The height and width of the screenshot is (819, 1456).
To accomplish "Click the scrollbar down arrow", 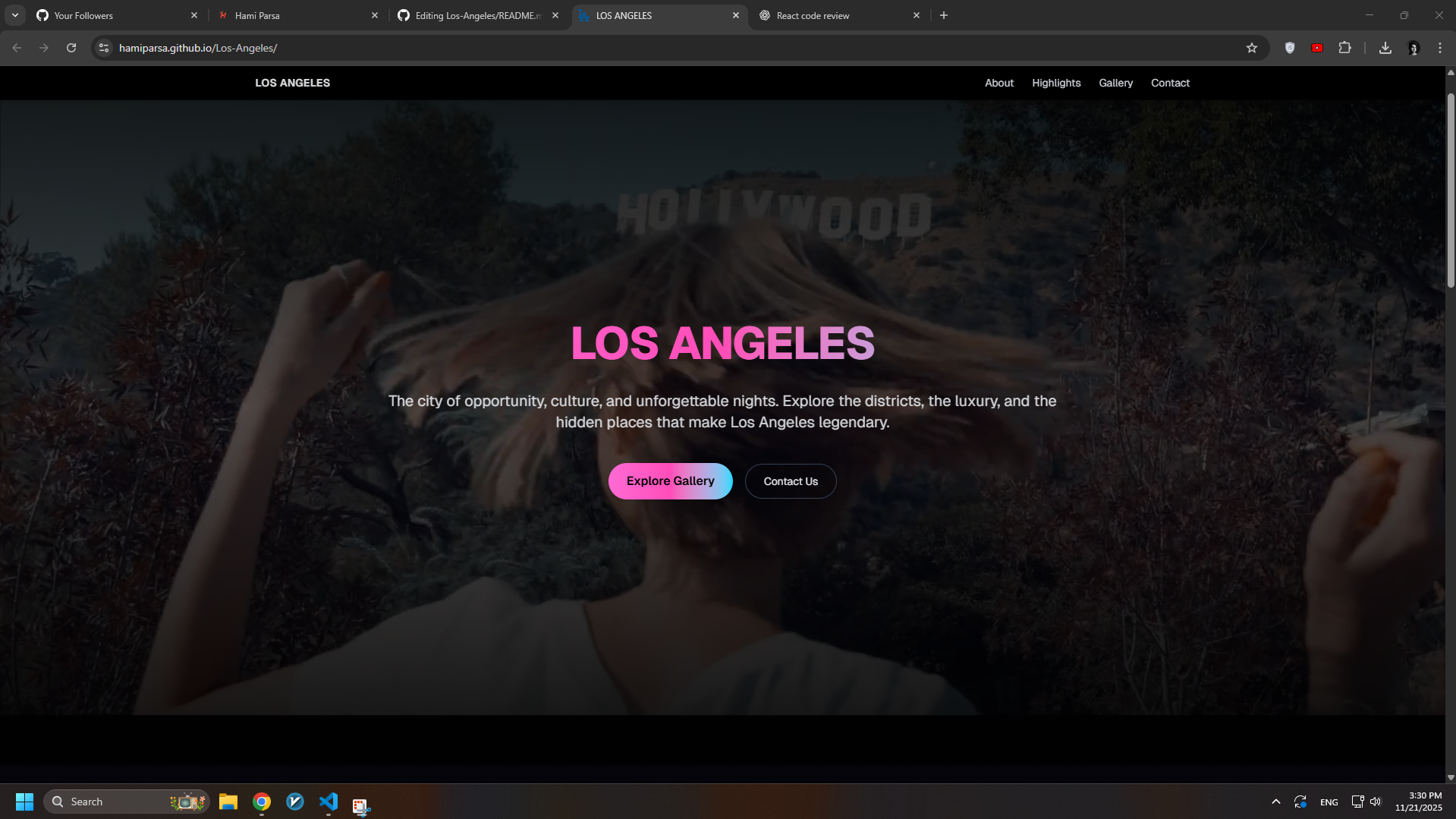I will pos(1451,777).
